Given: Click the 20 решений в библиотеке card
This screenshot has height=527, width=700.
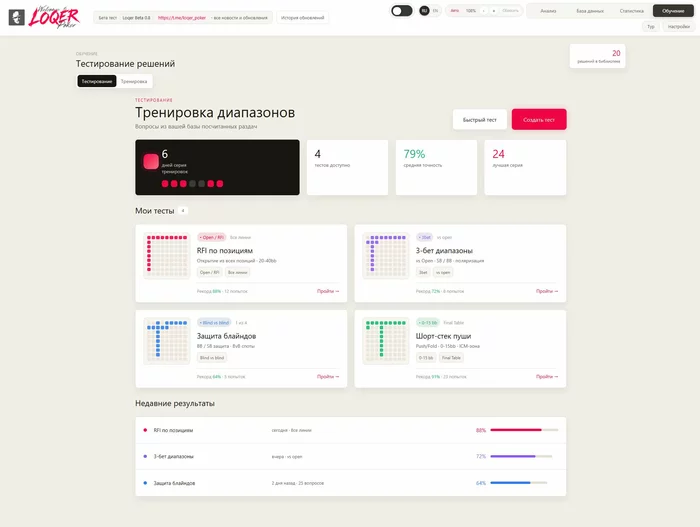Looking at the screenshot, I should 597,56.
